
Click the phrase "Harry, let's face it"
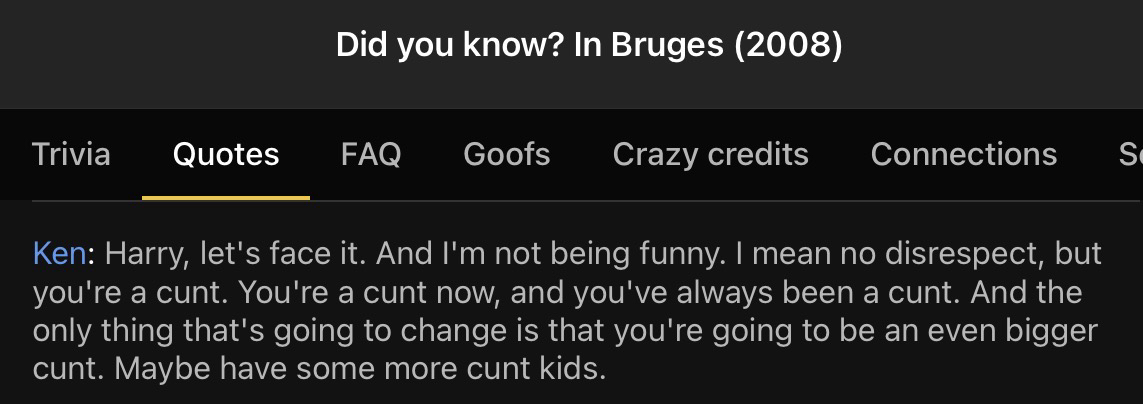pyautogui.click(x=235, y=254)
